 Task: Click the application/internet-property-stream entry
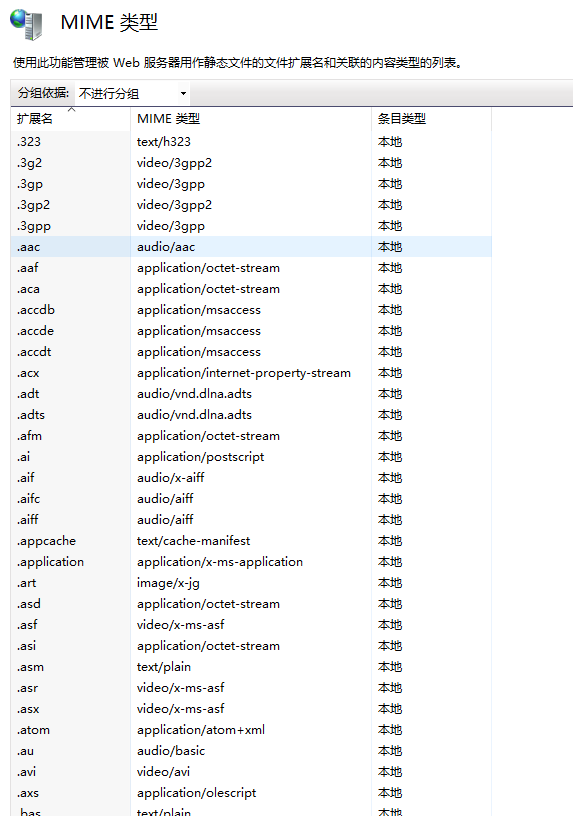244,373
